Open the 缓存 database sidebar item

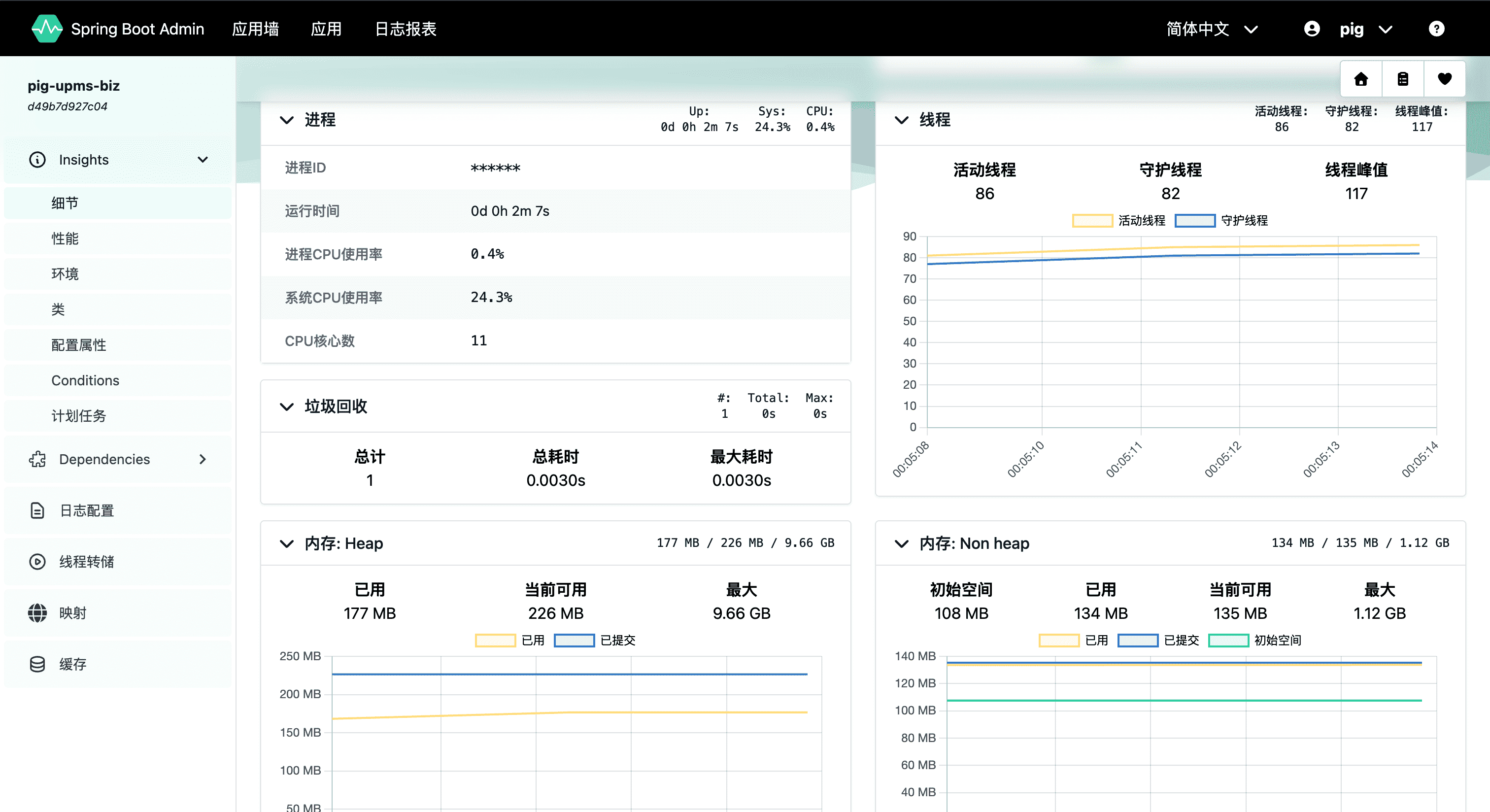point(72,664)
